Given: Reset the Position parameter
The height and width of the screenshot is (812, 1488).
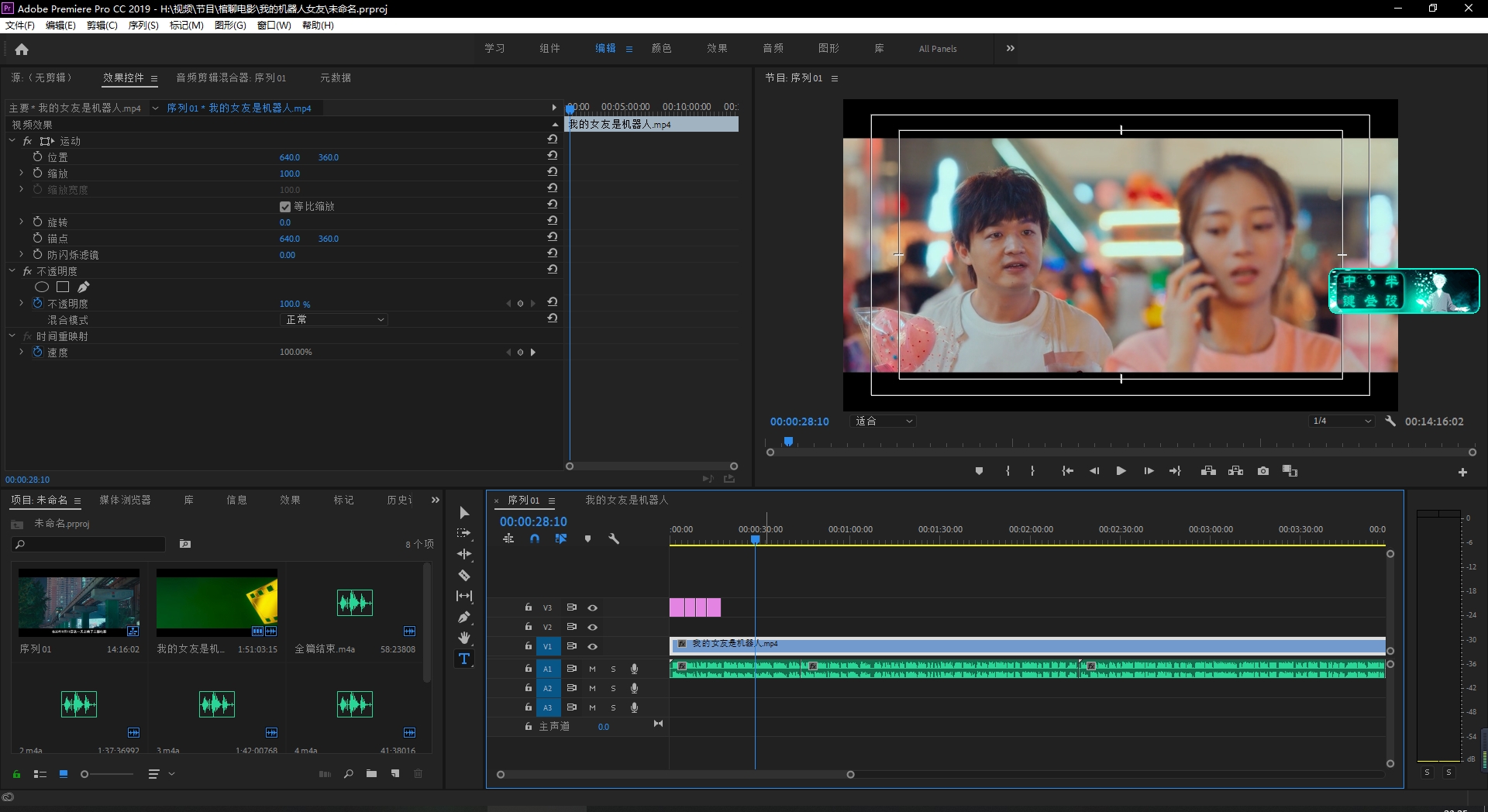Looking at the screenshot, I should pos(552,155).
